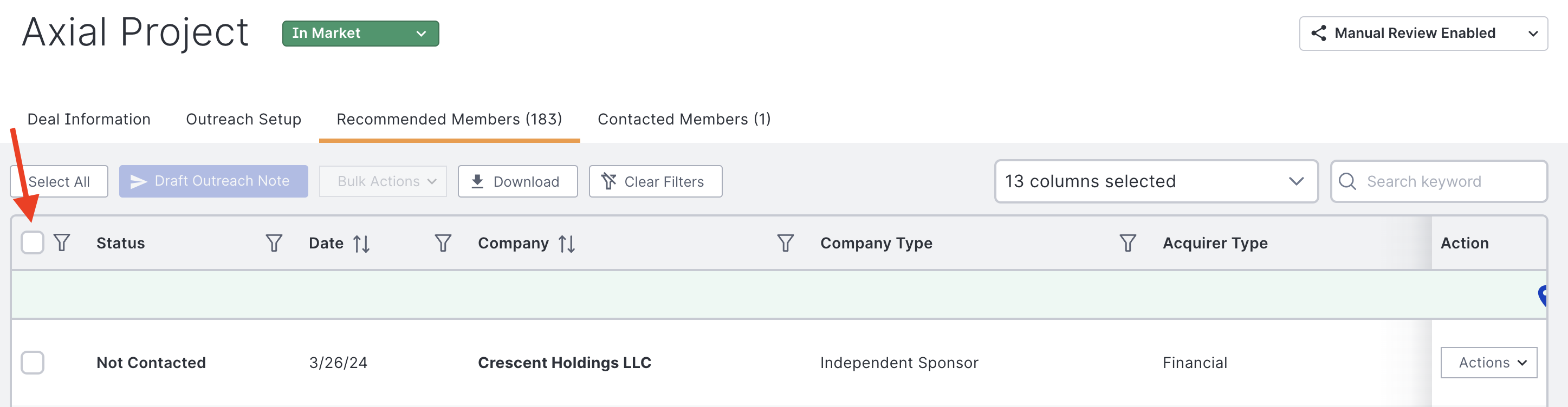1568x407 pixels.
Task: Check the Crescent Holdings LLC row checkbox
Action: (33, 363)
